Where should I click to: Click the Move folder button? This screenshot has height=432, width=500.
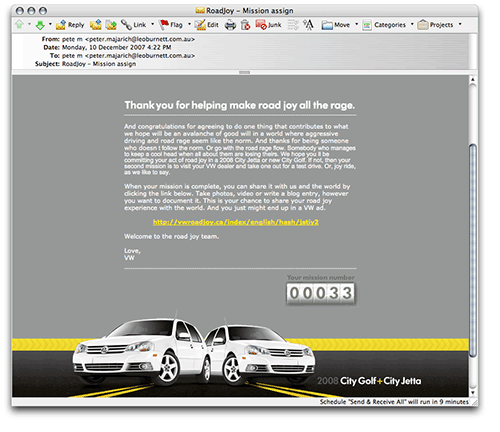click(336, 25)
